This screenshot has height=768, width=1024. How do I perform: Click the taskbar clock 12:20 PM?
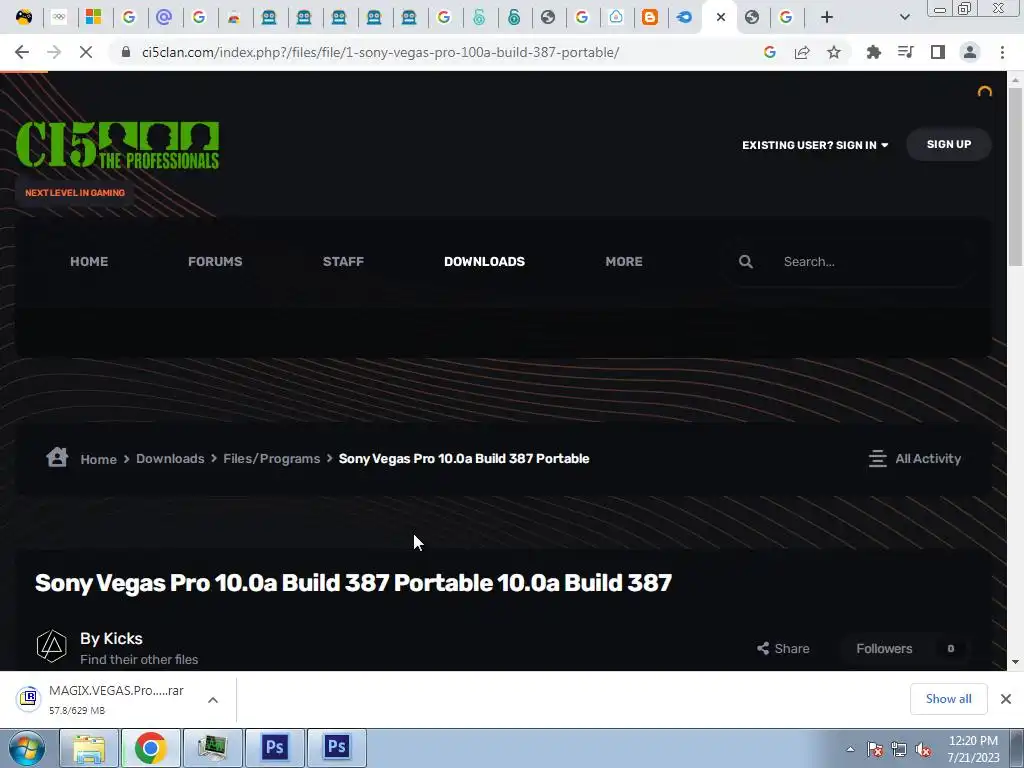tap(973, 741)
